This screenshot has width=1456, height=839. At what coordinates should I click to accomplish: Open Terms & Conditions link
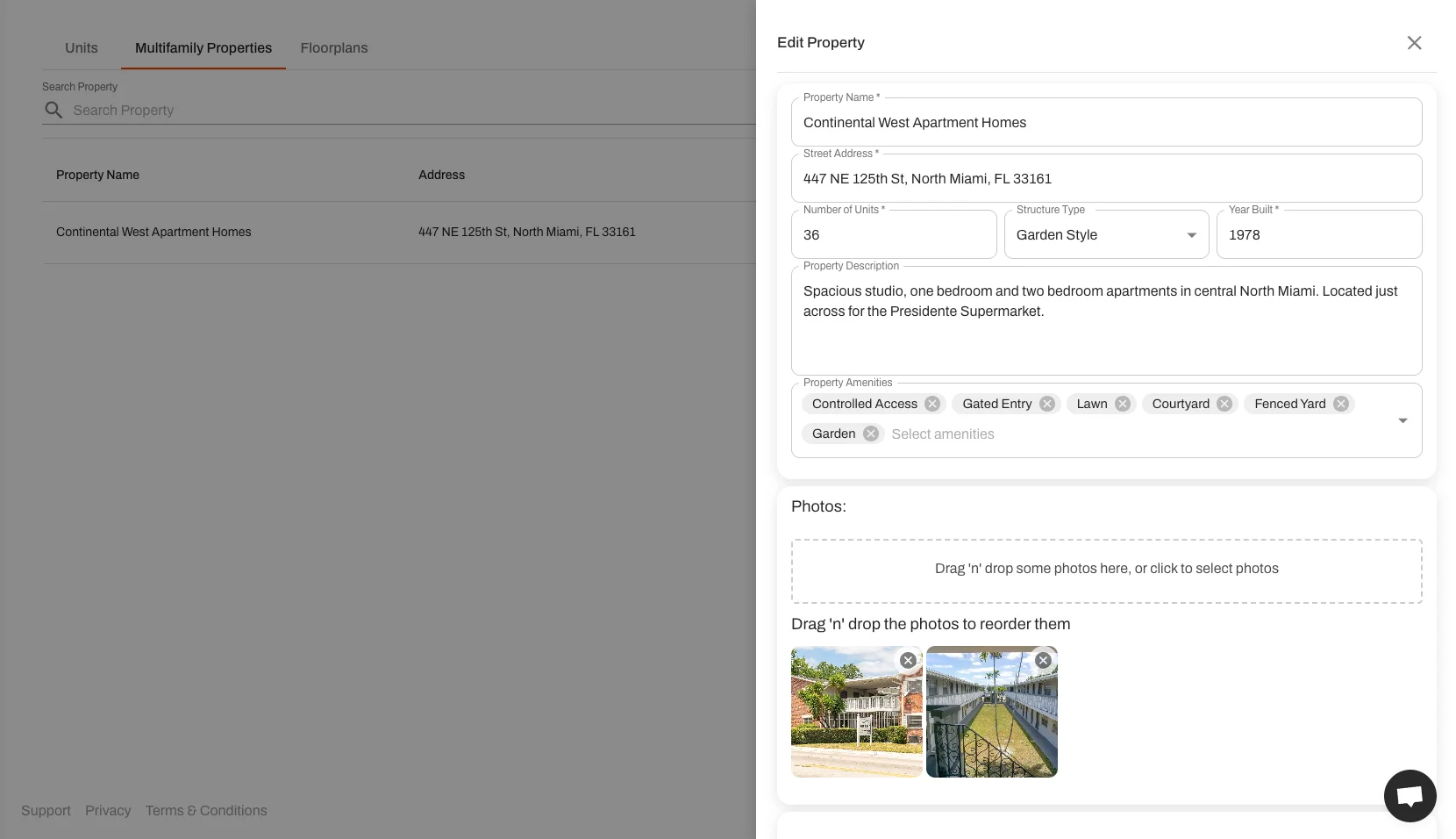[x=206, y=811]
